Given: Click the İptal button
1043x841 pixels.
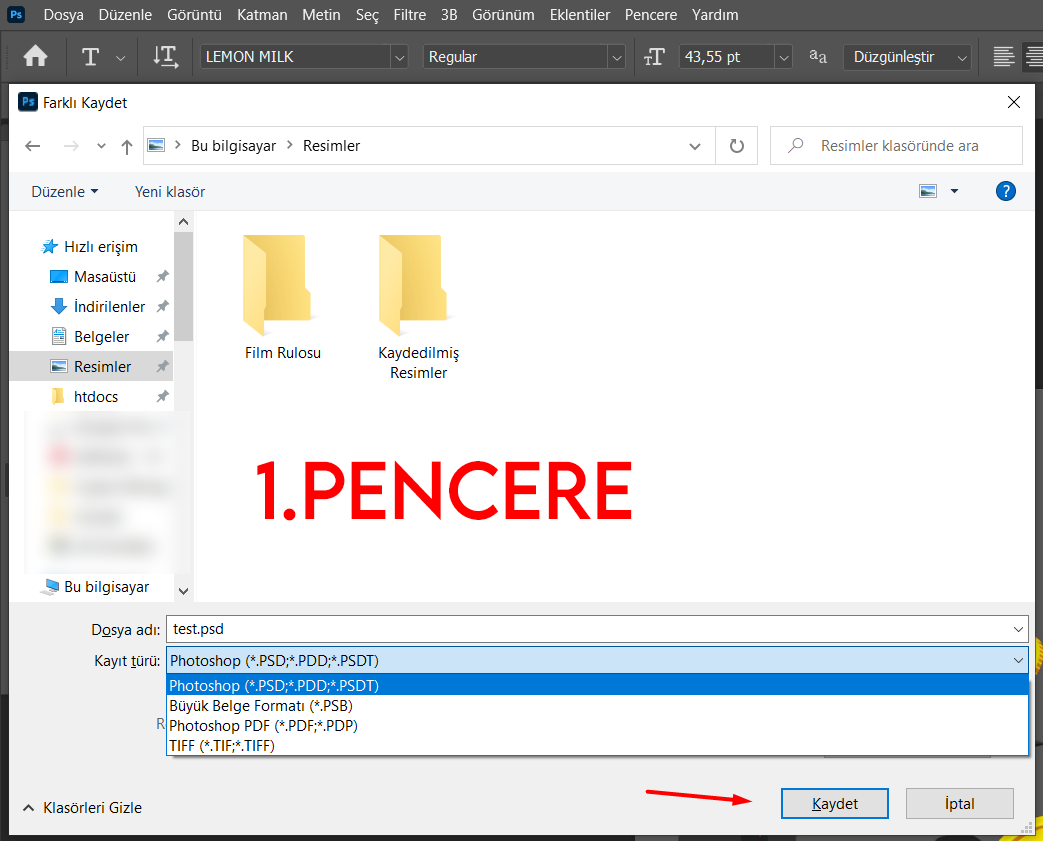Looking at the screenshot, I should [x=959, y=804].
